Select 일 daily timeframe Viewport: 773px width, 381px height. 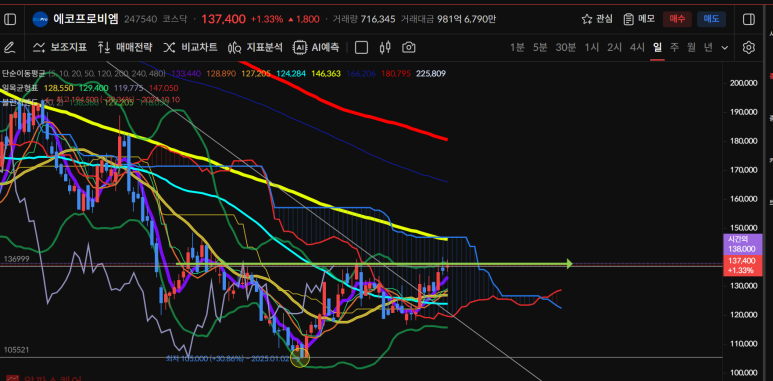[x=657, y=47]
